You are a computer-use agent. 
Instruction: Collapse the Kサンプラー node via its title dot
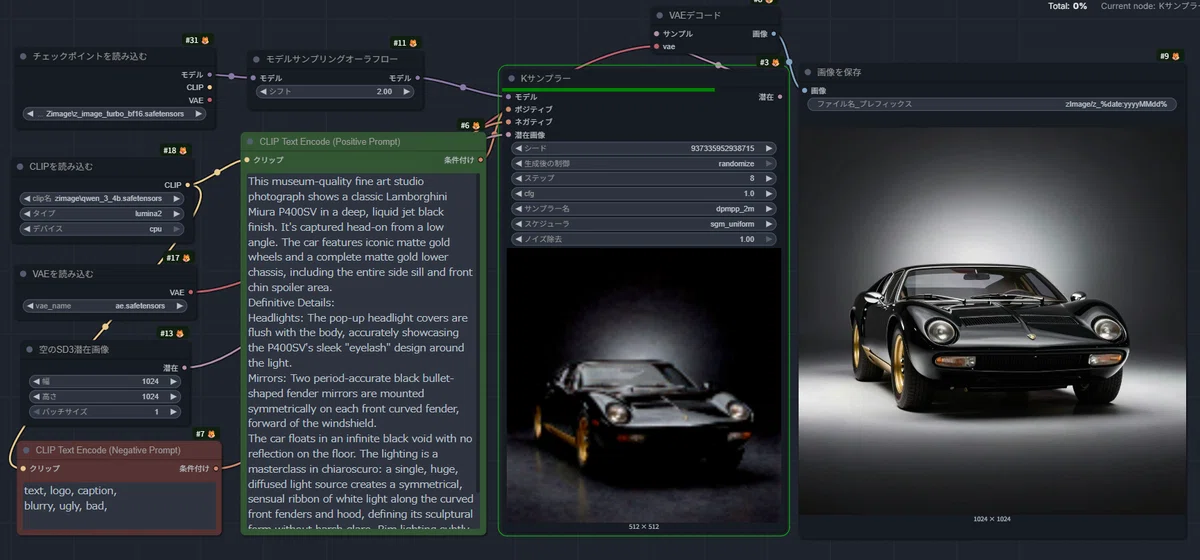click(x=511, y=77)
